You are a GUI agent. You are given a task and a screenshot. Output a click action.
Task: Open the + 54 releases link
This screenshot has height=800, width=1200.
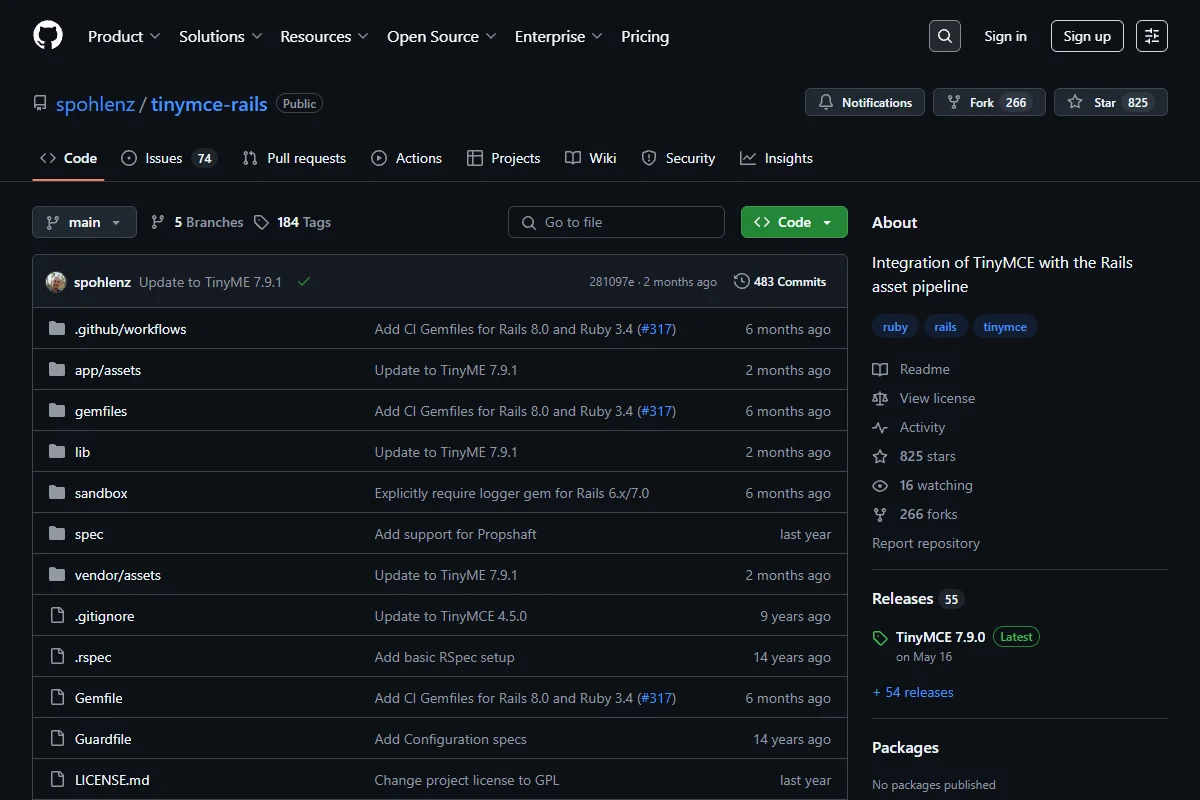[x=913, y=692]
